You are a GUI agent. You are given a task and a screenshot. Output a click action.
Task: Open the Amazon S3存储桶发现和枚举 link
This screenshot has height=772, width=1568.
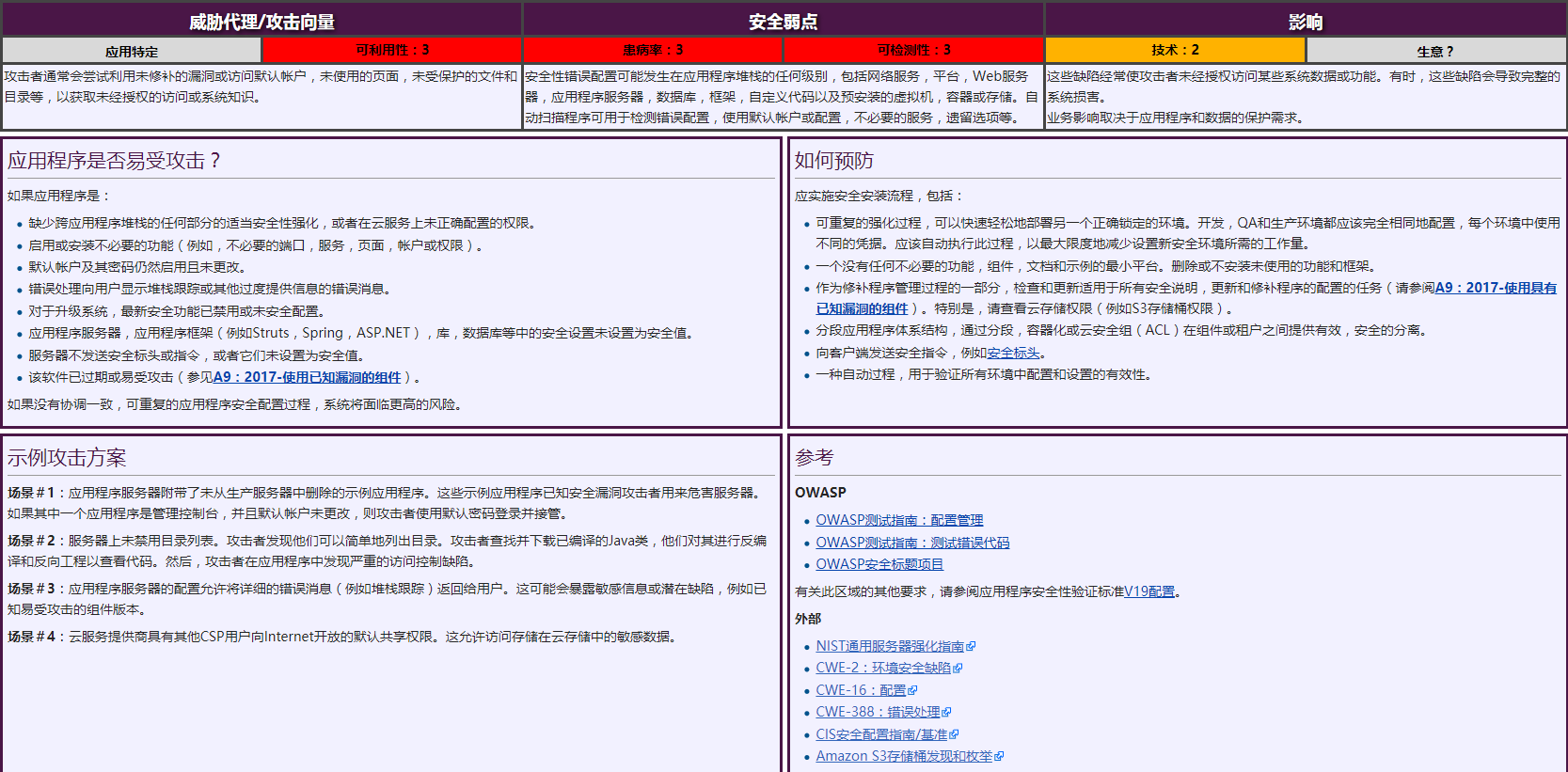[x=904, y=756]
